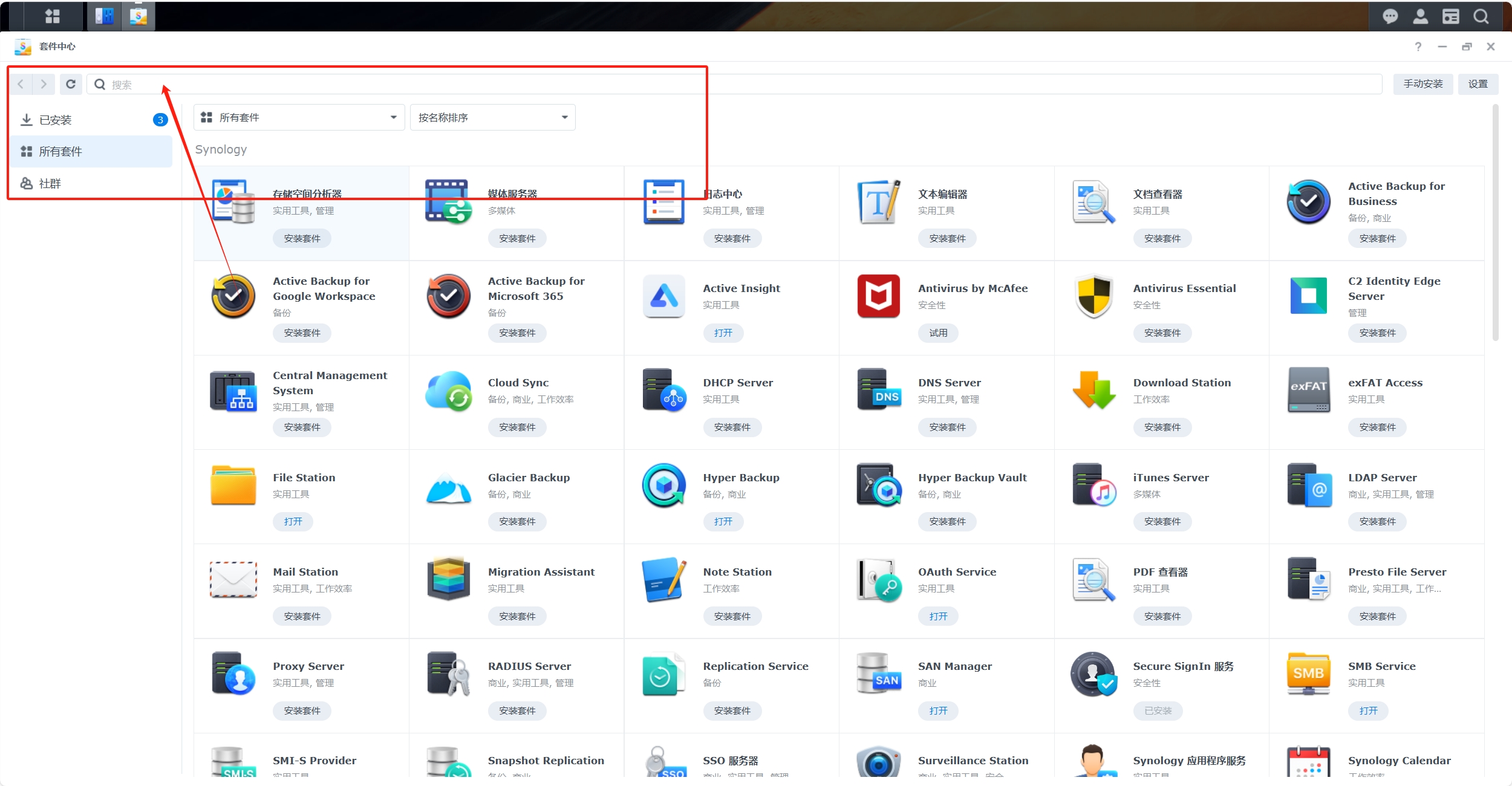Expand the 所有套件 category dropdown
Image resolution: width=1512 pixels, height=786 pixels.
(299, 117)
